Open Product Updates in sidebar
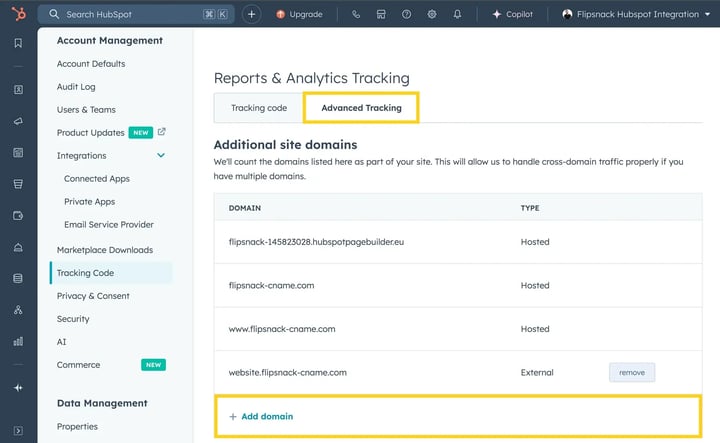This screenshot has width=720, height=443. click(90, 133)
